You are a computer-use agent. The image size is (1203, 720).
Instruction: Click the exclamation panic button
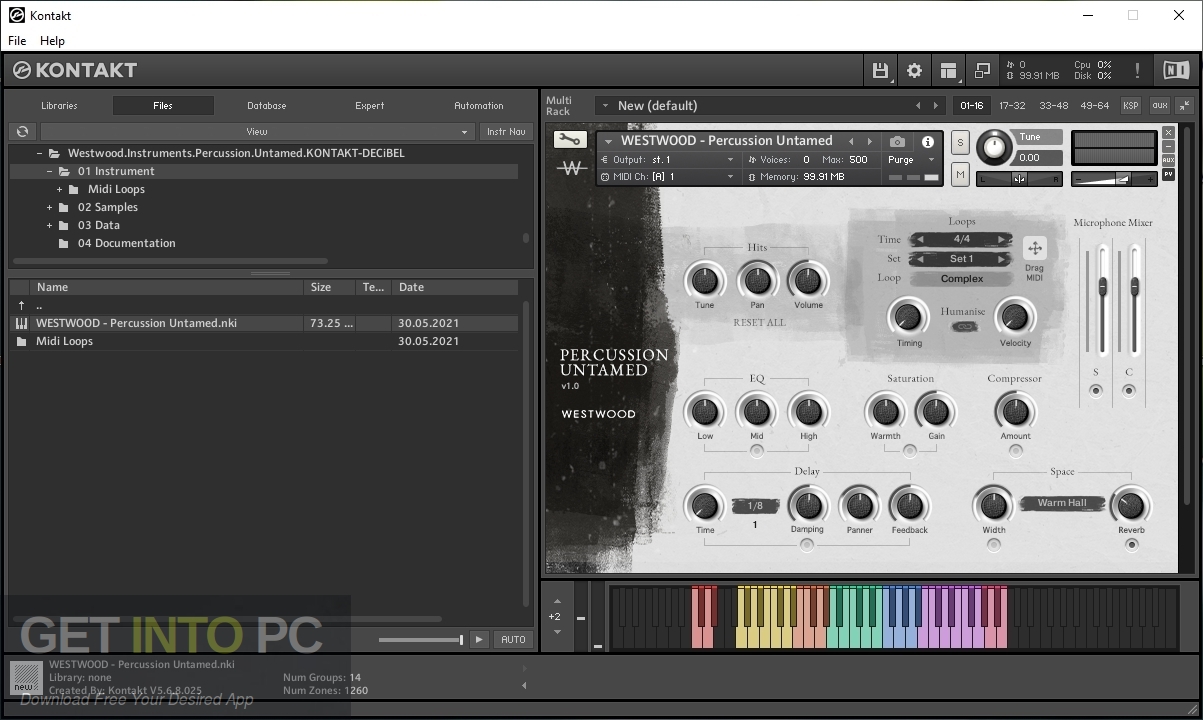(x=1137, y=70)
